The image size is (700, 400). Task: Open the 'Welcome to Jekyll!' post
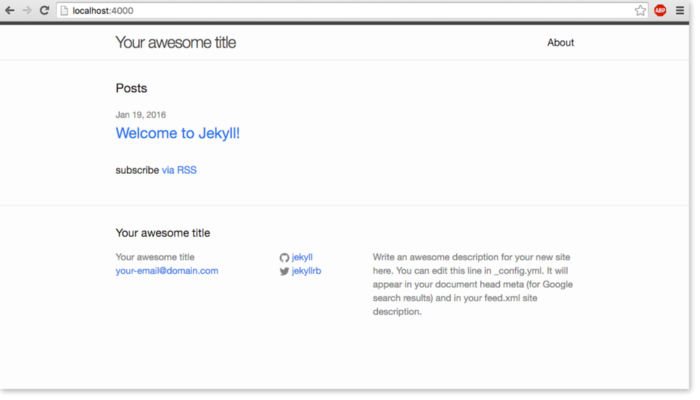[178, 133]
